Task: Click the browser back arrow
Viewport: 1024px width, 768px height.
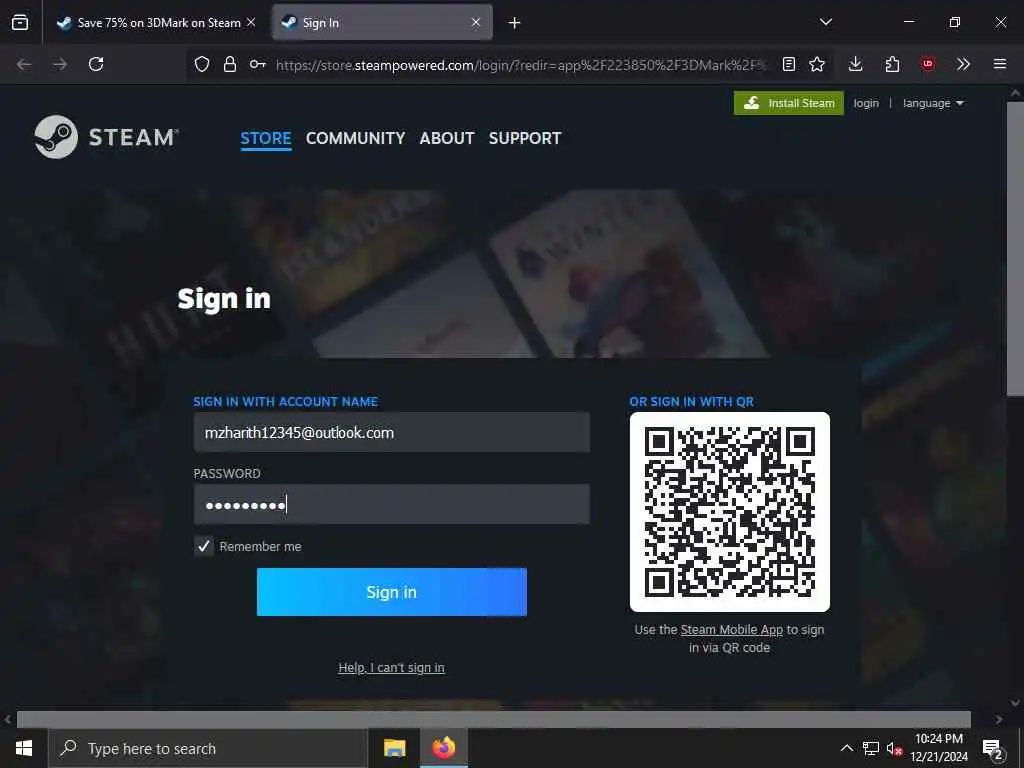Action: click(x=24, y=64)
